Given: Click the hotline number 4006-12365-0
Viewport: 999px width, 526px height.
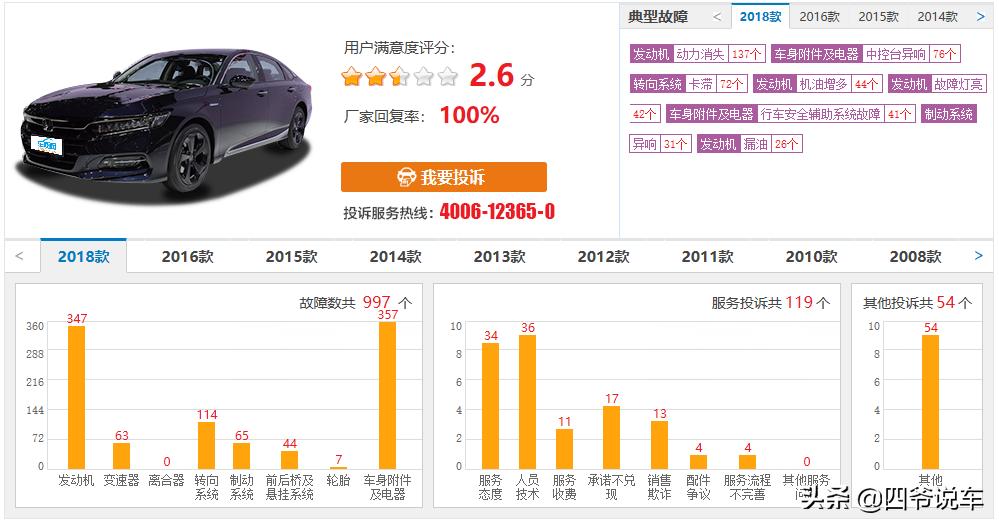Looking at the screenshot, I should [497, 211].
